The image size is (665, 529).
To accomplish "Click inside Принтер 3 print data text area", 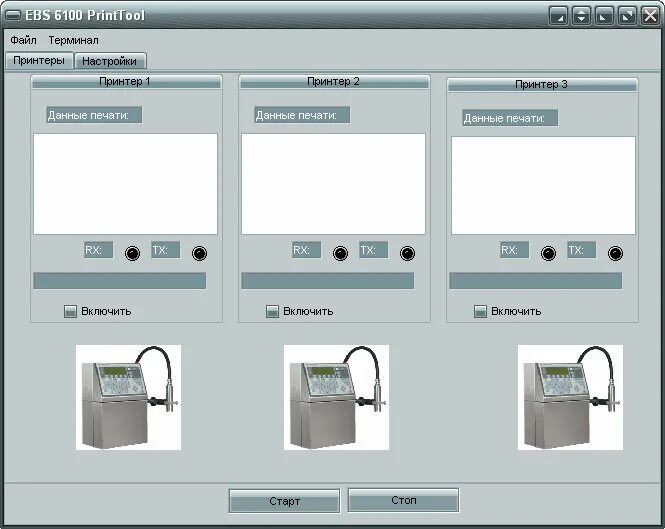I will coord(543,185).
